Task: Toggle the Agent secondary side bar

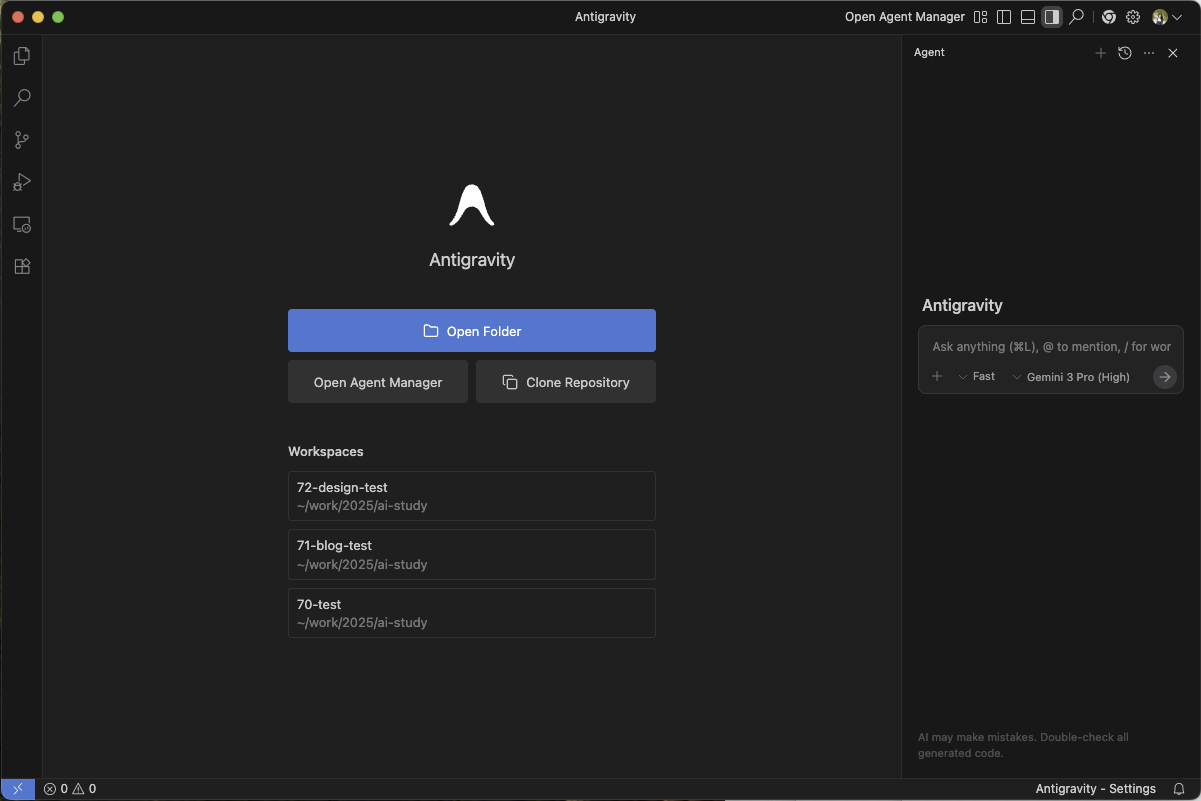Action: point(1052,17)
